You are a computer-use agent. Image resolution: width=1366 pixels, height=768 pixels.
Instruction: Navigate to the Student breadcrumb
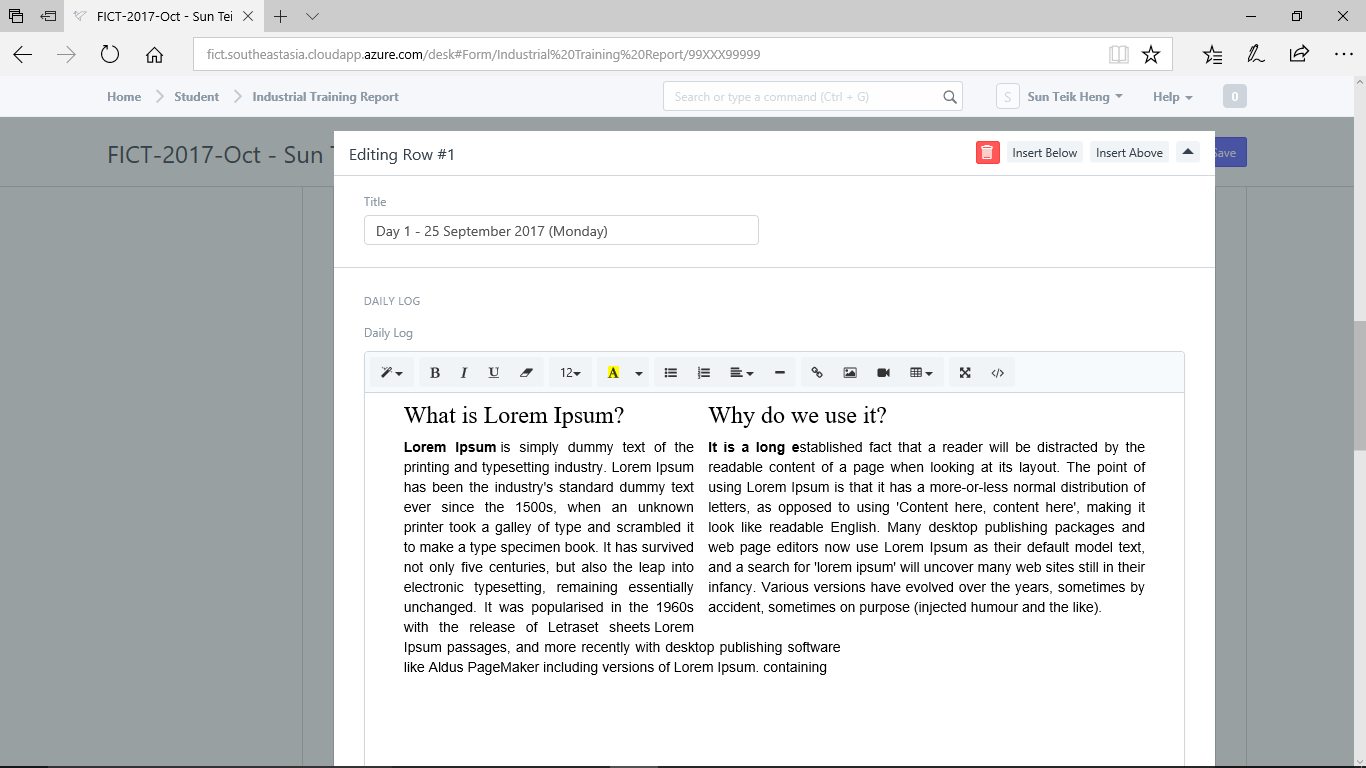point(196,96)
